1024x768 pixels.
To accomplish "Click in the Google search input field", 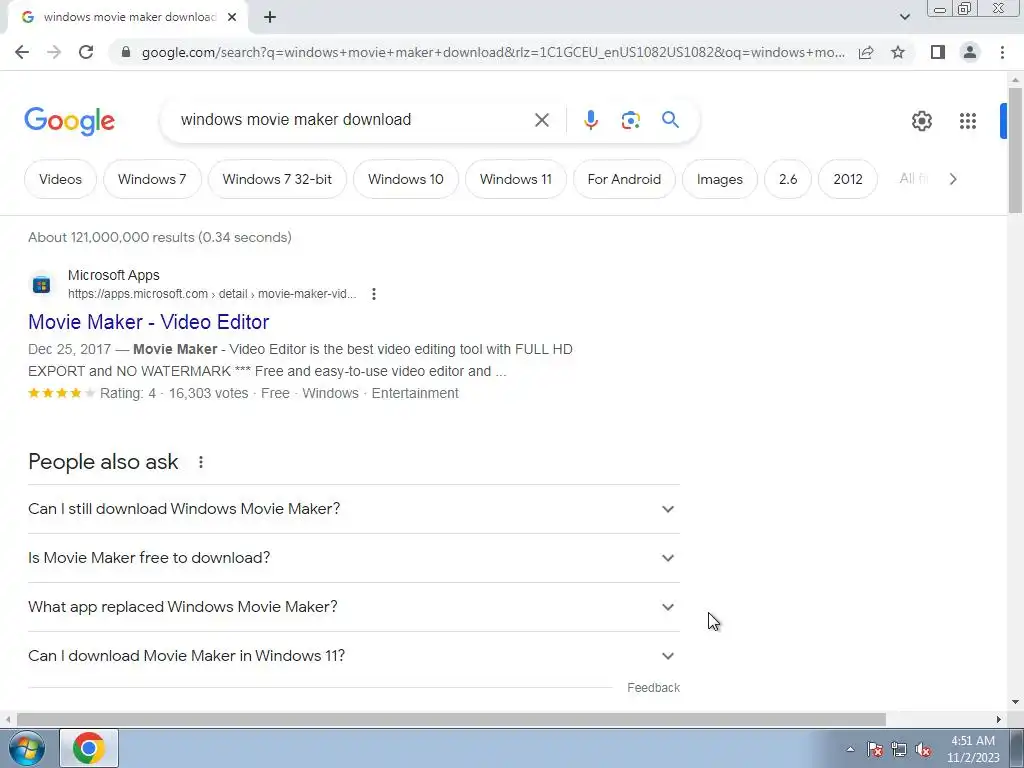I will coord(353,120).
